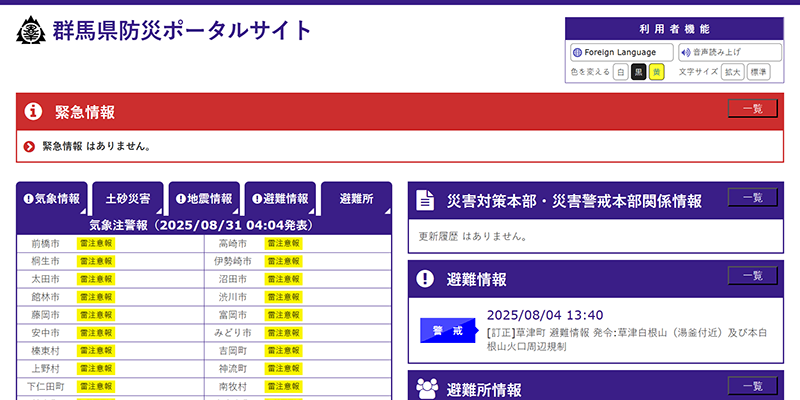
Task: Click the 雷注意報 badge for 下仁田町
Action: point(96,386)
